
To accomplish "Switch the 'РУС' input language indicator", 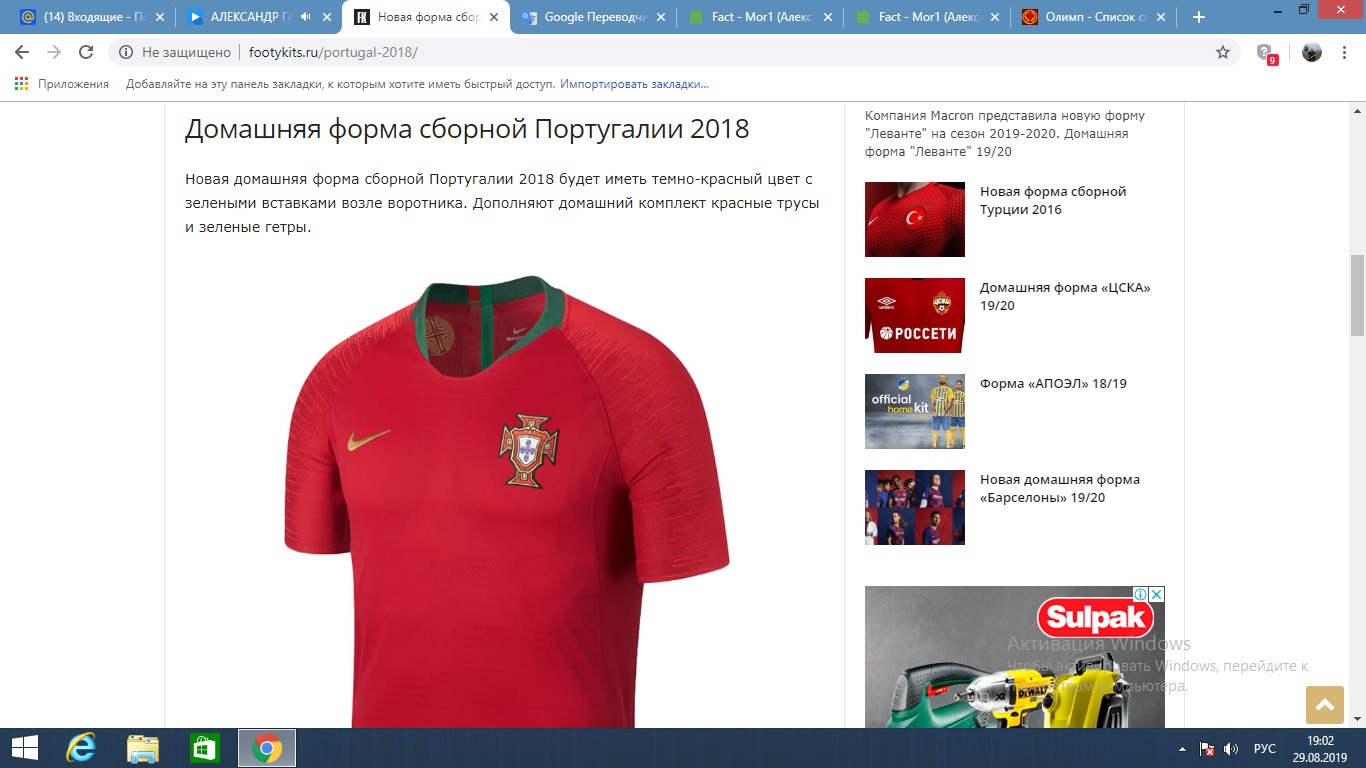I will click(x=1265, y=749).
